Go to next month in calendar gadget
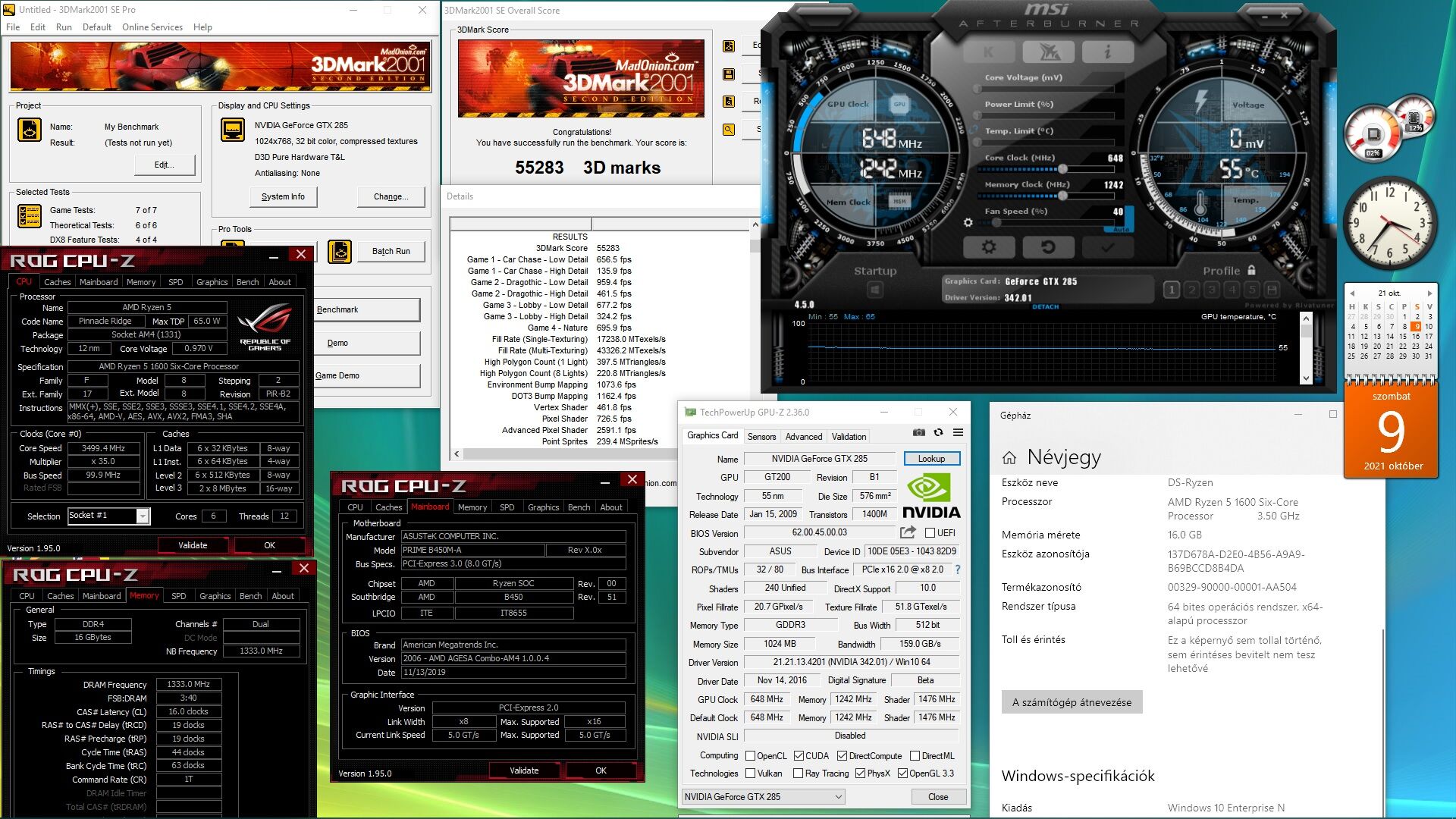Viewport: 1456px width, 819px height. pyautogui.click(x=1429, y=293)
